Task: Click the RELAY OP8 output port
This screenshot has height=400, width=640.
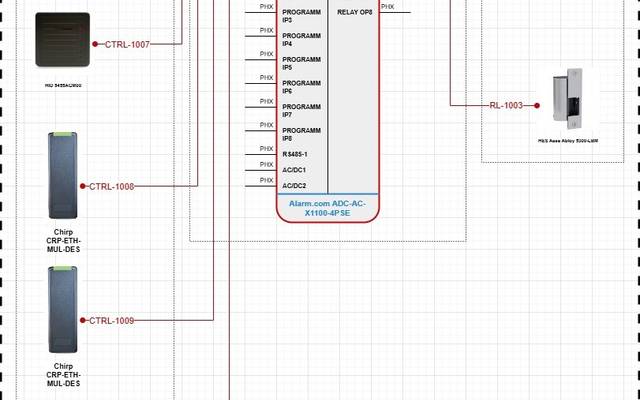Action: tap(354, 11)
